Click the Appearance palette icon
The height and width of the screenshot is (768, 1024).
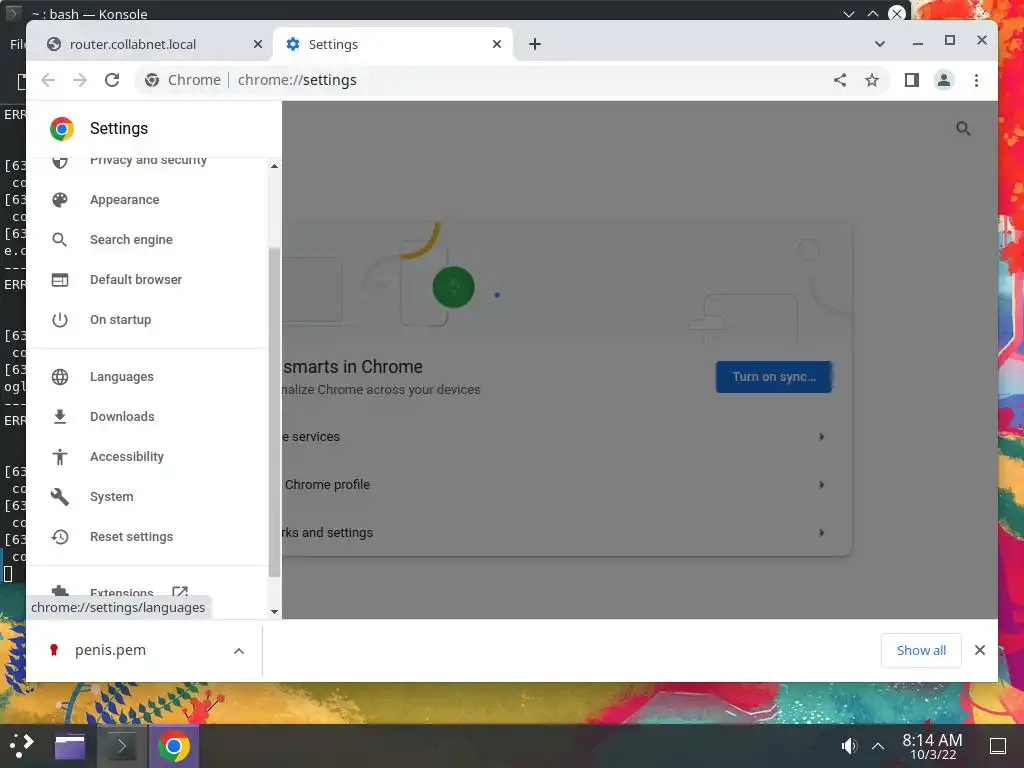pyautogui.click(x=60, y=200)
